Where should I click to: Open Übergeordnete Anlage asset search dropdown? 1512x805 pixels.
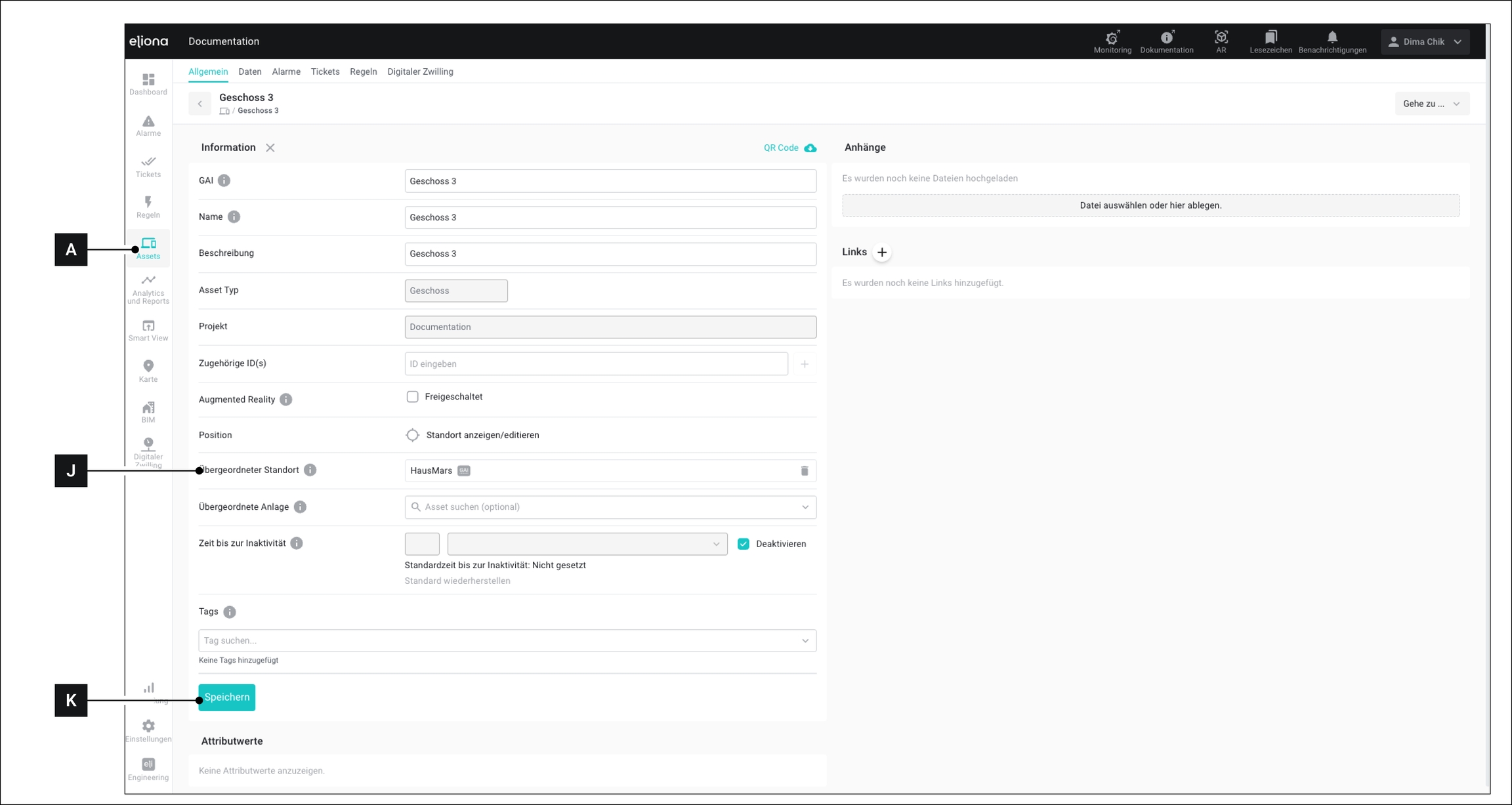pyautogui.click(x=610, y=507)
